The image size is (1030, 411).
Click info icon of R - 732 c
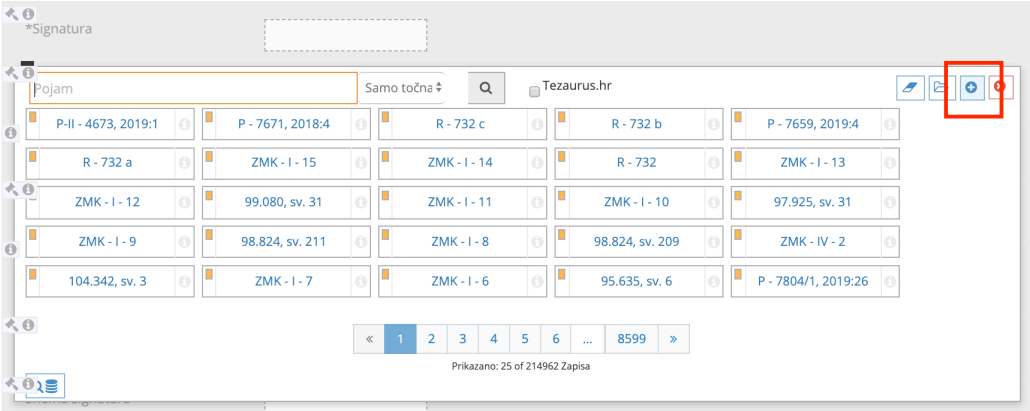[537, 124]
